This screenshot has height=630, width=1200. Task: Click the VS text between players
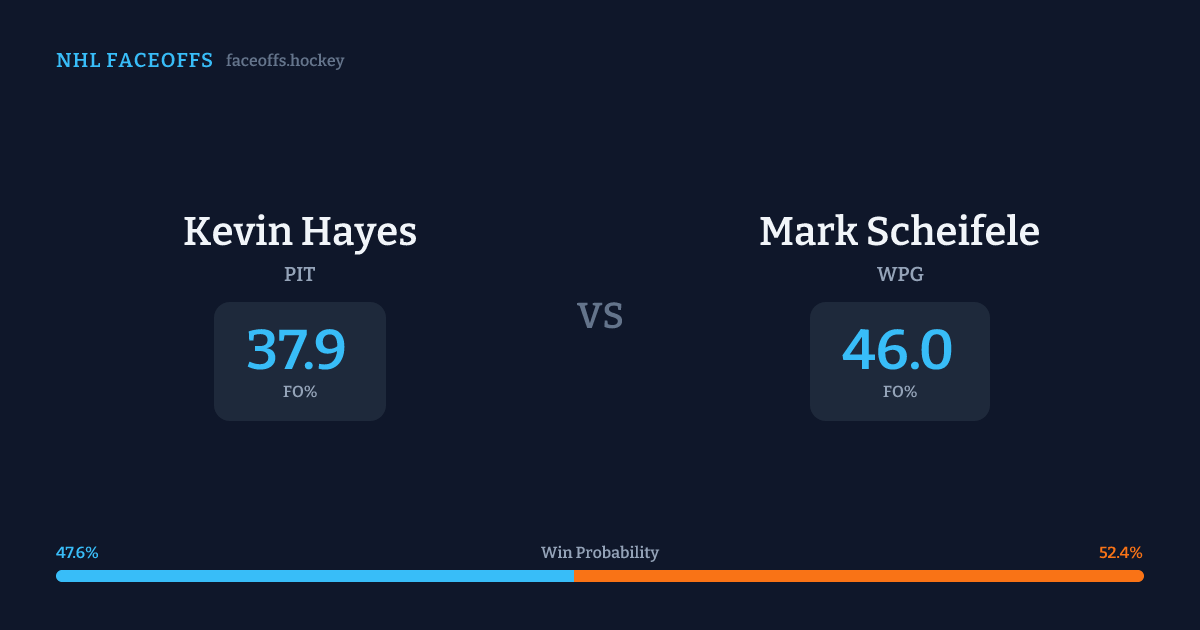coord(600,316)
